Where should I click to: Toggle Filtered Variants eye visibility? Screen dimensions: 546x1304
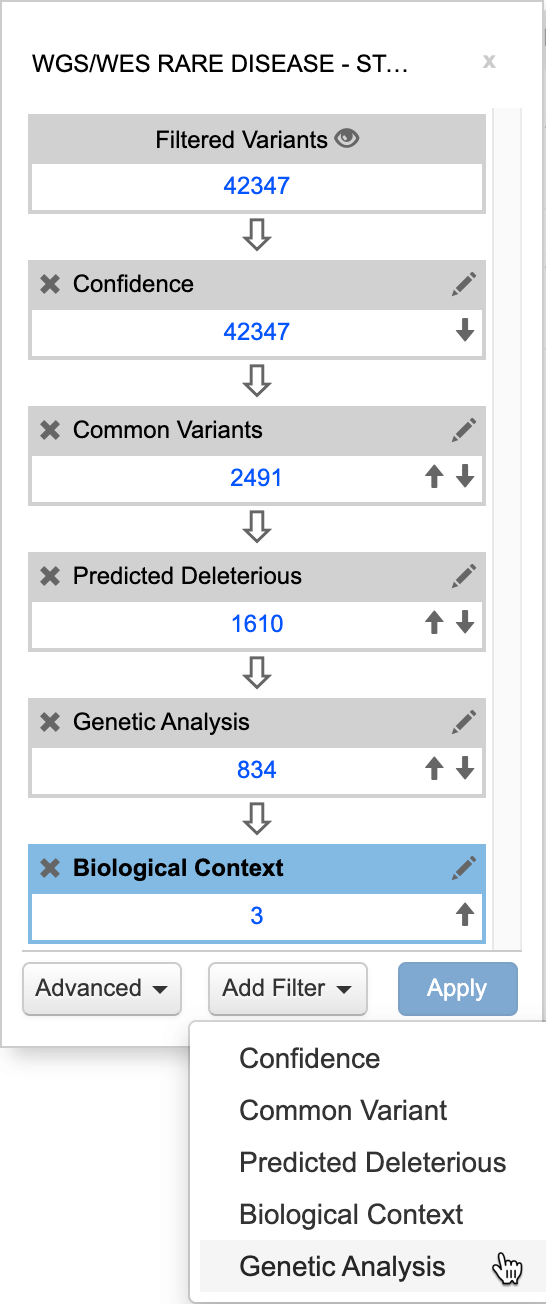click(347, 139)
